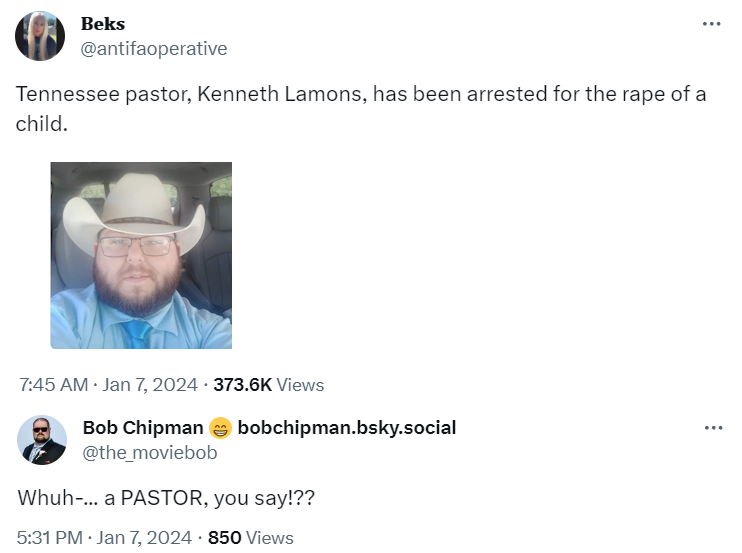The width and height of the screenshot is (742, 553).
Task: Open more options on Bob Chipman's reply
Action: pyautogui.click(x=712, y=428)
